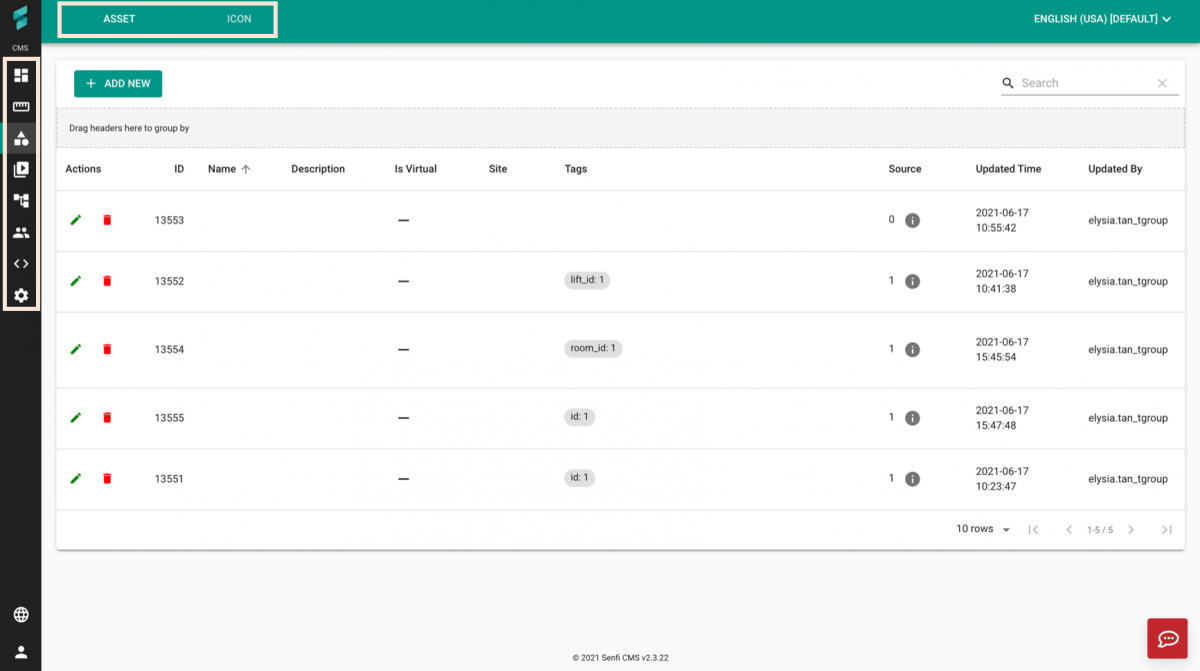The width and height of the screenshot is (1200, 671).
Task: Open the Assets shapes icon in sidebar
Action: [20, 138]
